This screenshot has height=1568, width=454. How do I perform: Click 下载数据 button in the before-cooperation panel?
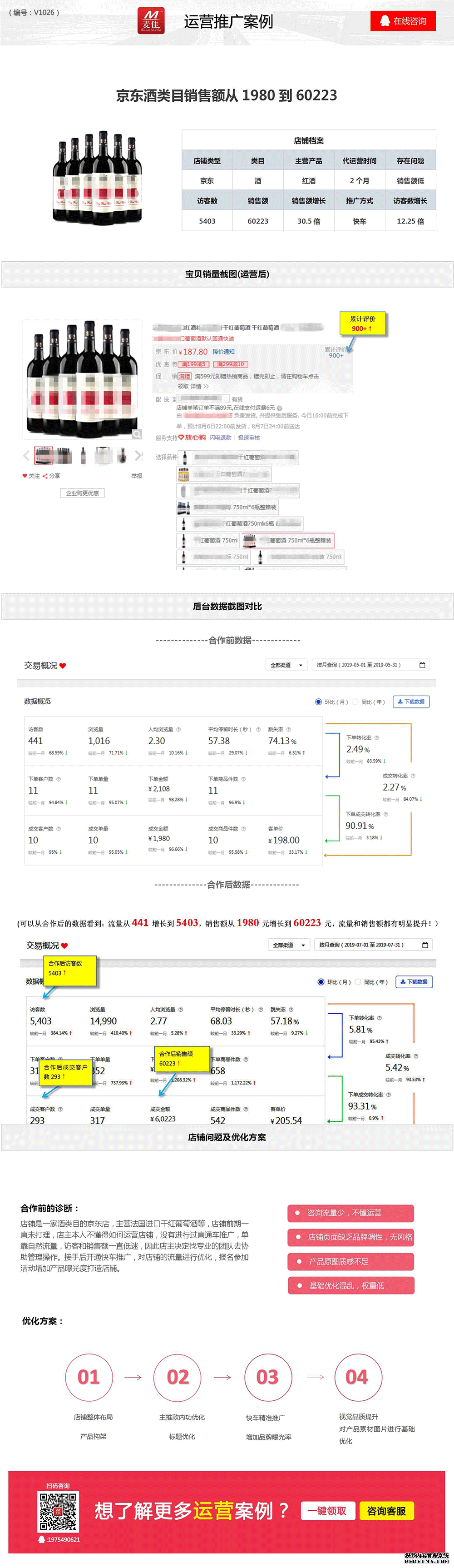click(x=411, y=702)
